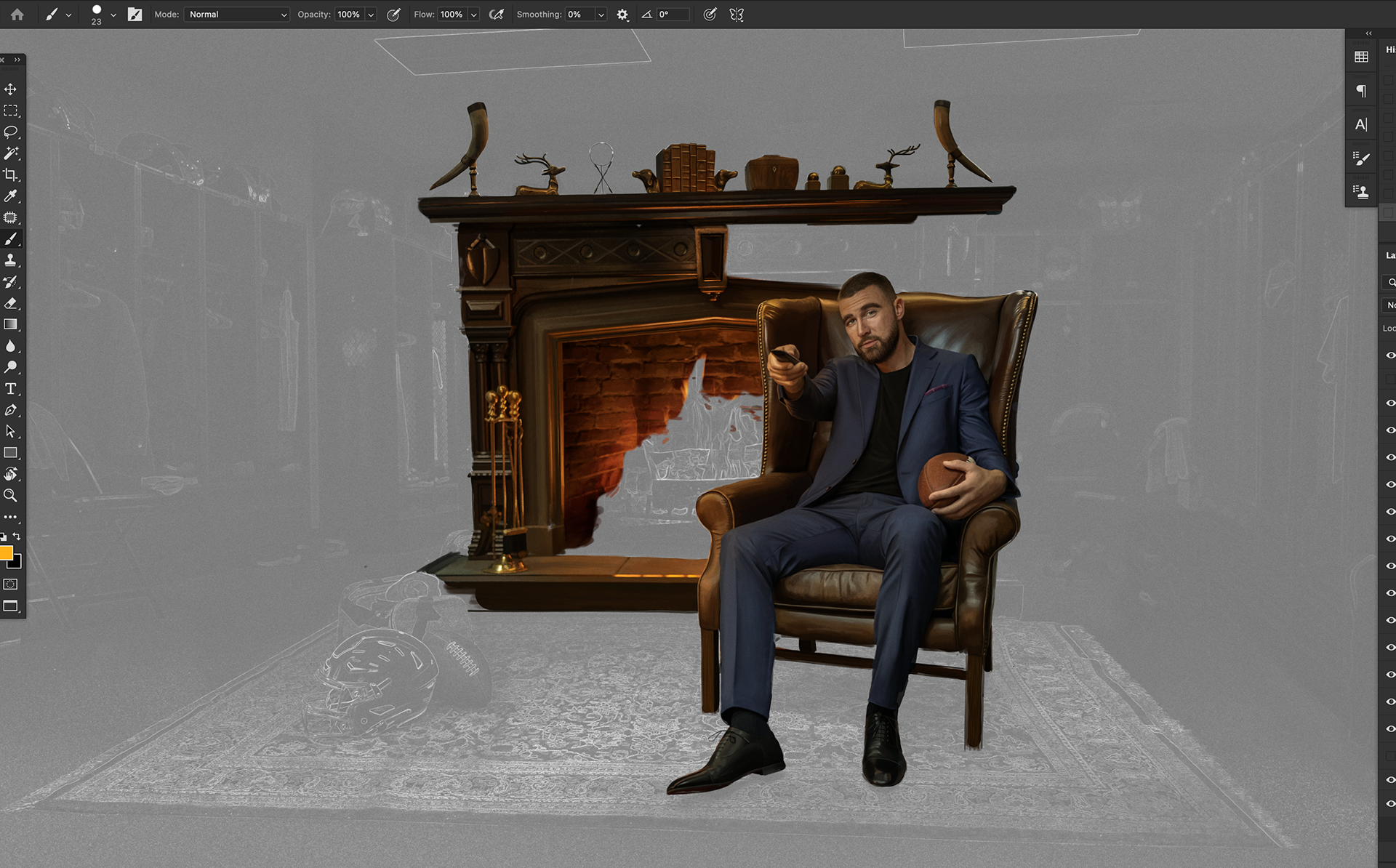Select the Zoom magnifier tool
The width and height of the screenshot is (1396, 868).
click(10, 496)
